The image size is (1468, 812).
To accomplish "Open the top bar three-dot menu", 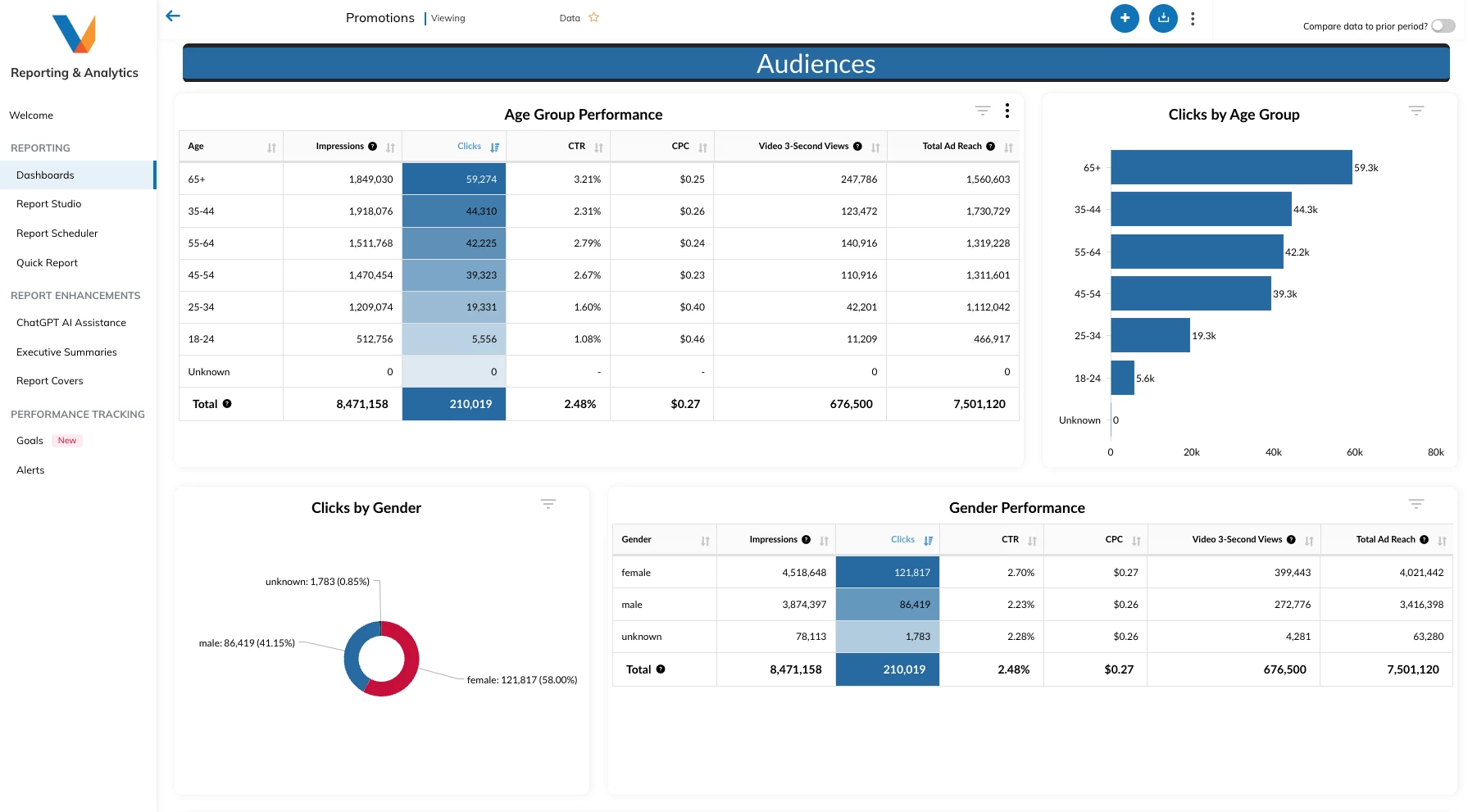I will pyautogui.click(x=1193, y=19).
